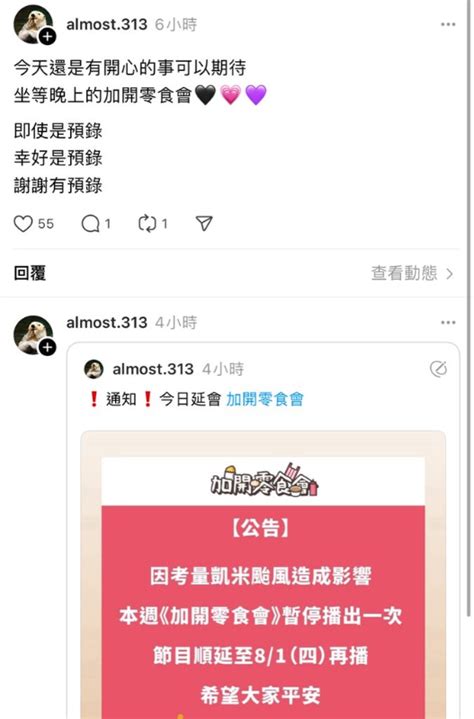474x719 pixels.
Task: Open almost.313 profile from reply username
Action: click(x=107, y=322)
